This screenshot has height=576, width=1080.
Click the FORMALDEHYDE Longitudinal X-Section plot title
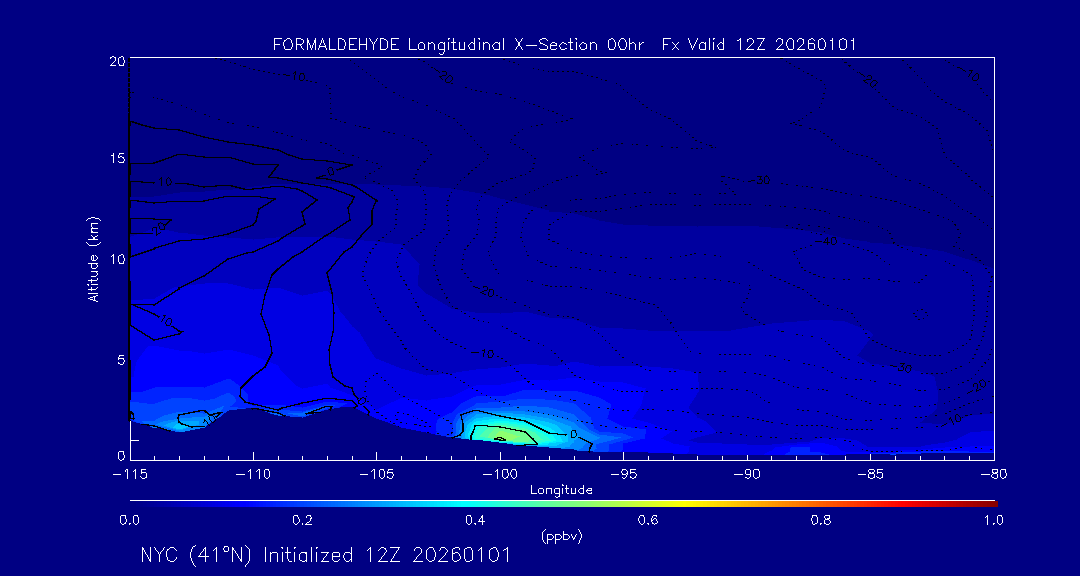pos(564,45)
